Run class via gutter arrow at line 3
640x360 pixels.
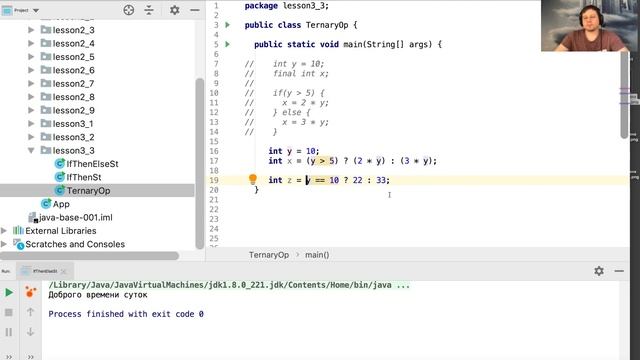(x=228, y=25)
